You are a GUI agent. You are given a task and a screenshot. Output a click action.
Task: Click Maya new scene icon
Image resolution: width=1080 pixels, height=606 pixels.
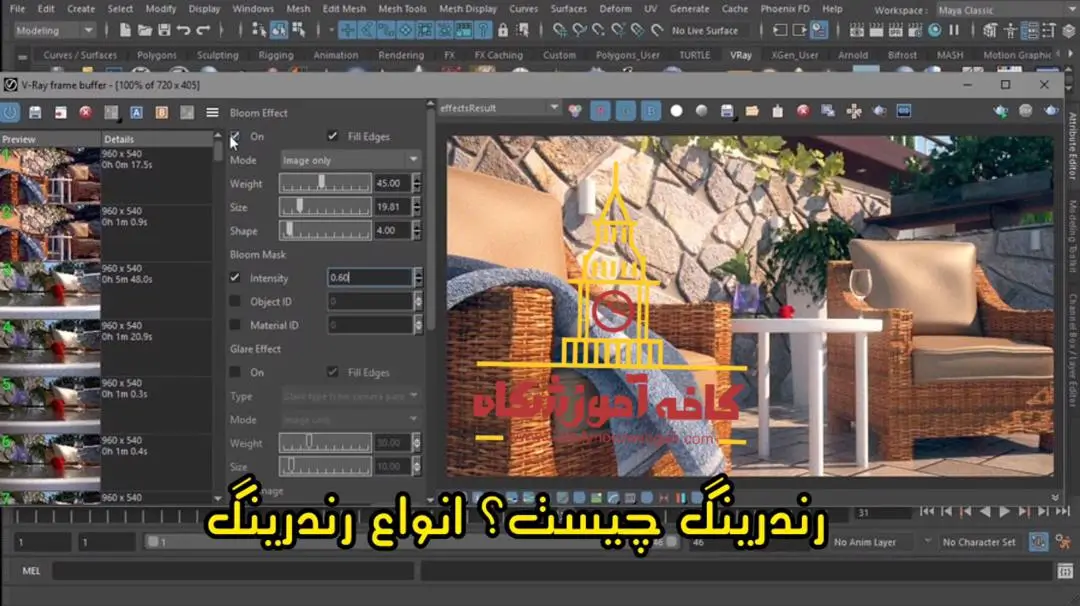[125, 30]
